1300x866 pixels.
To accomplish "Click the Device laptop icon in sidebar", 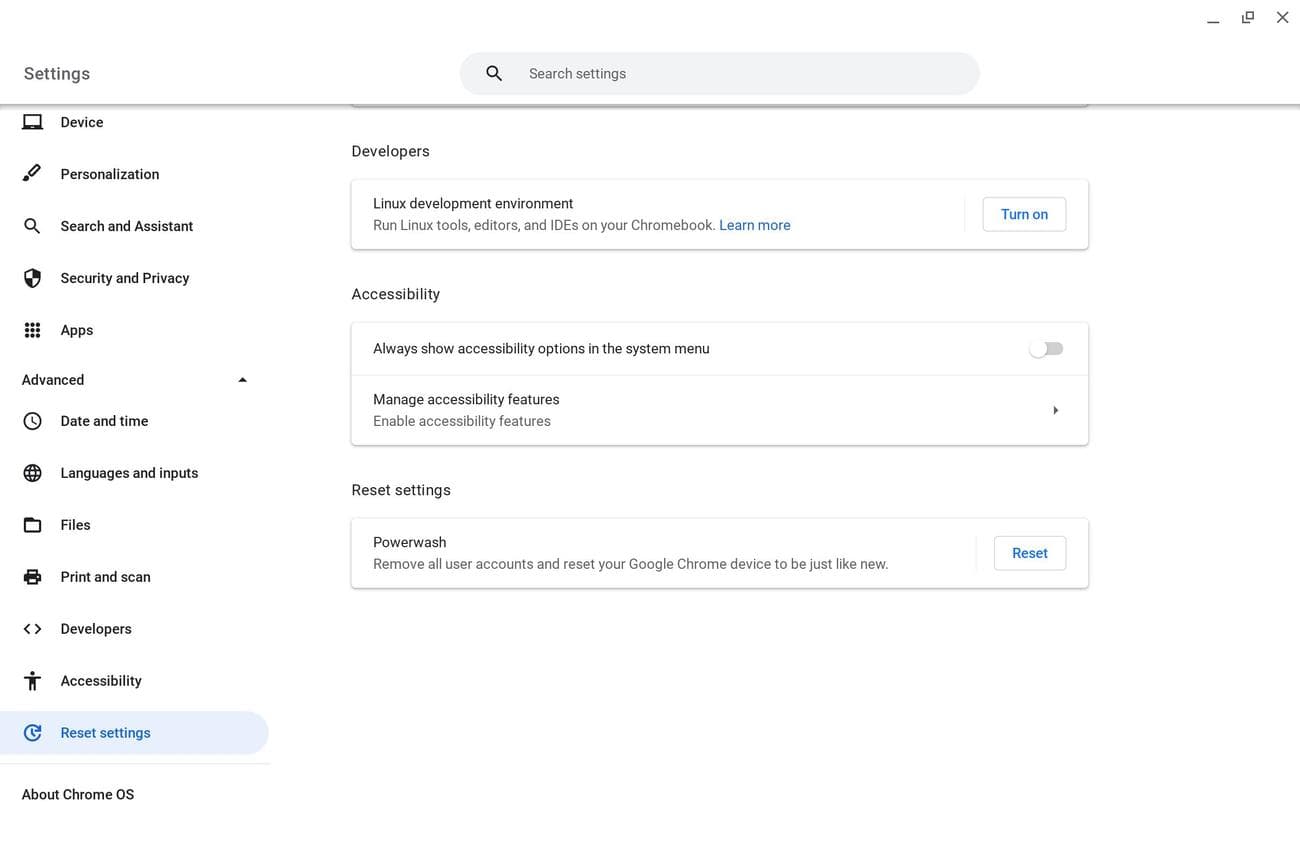I will tap(32, 122).
